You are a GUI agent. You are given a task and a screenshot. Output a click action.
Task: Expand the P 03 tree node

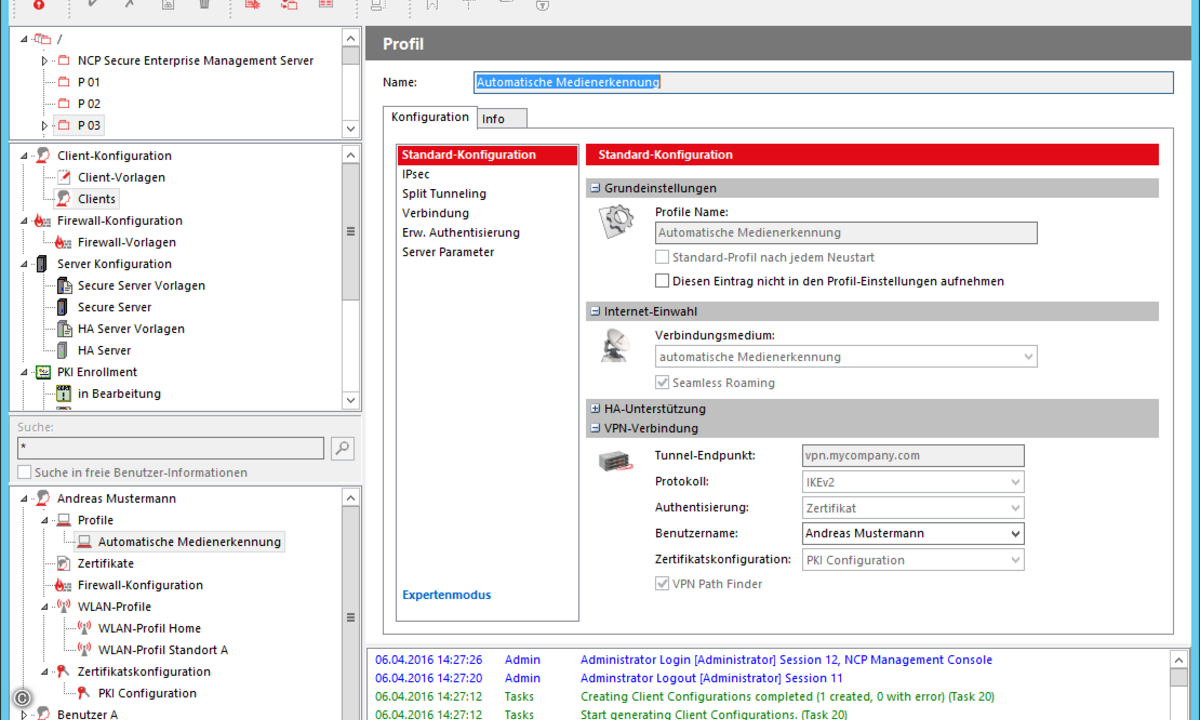pyautogui.click(x=44, y=126)
